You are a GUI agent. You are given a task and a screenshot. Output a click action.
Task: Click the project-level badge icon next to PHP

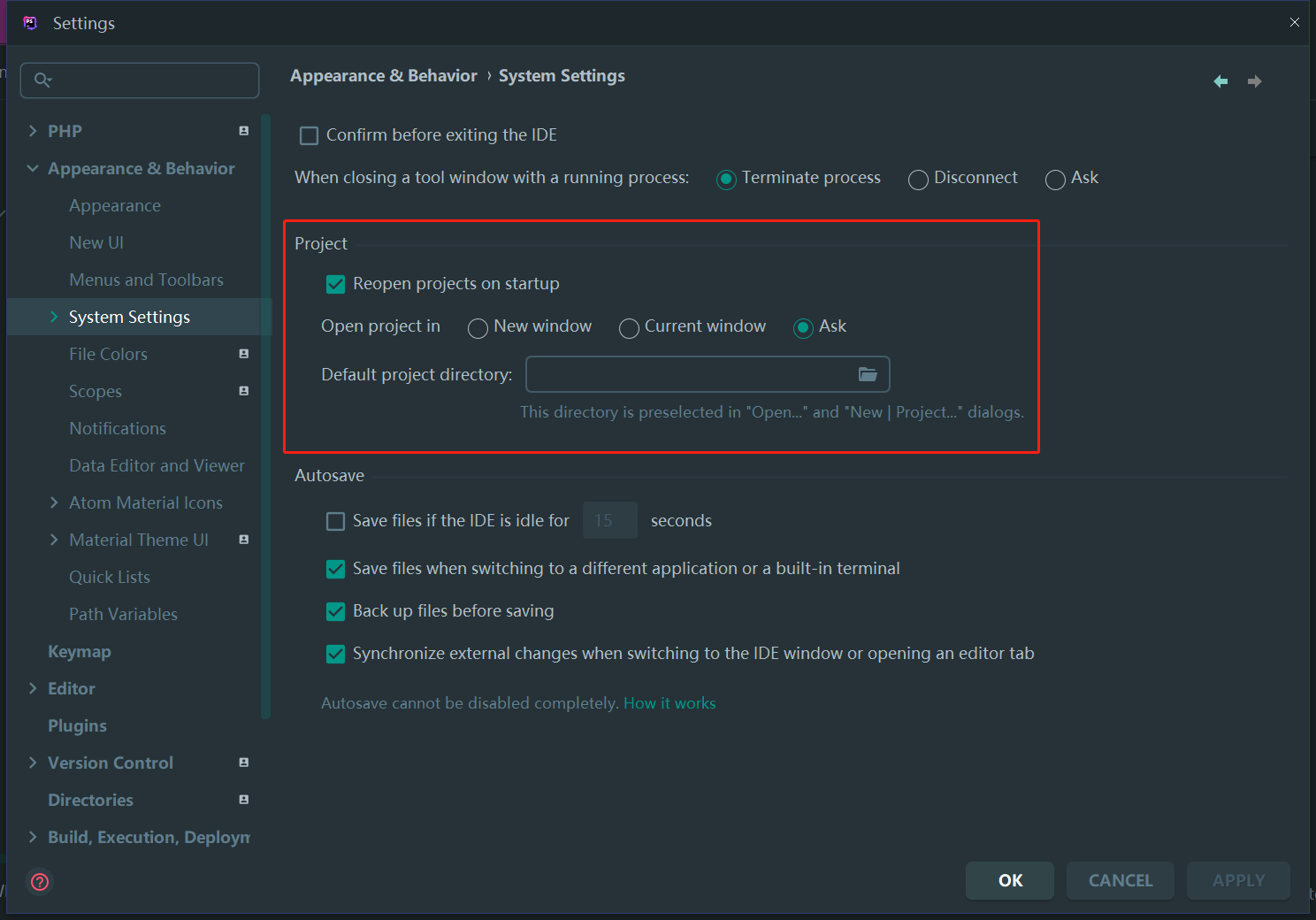[x=243, y=131]
